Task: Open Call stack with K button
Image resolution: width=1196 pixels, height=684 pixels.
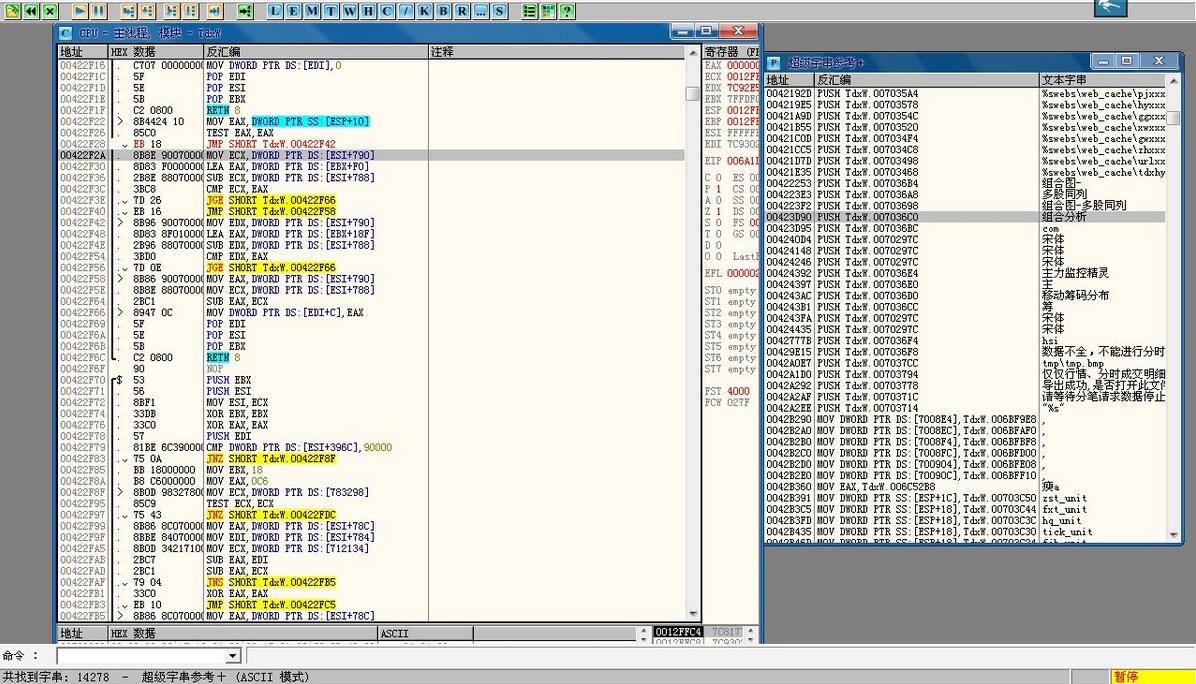Action: 424,11
